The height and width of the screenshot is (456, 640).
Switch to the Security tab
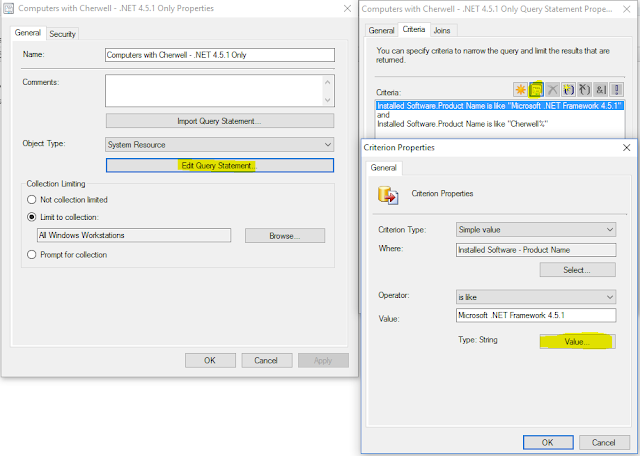tap(62, 34)
